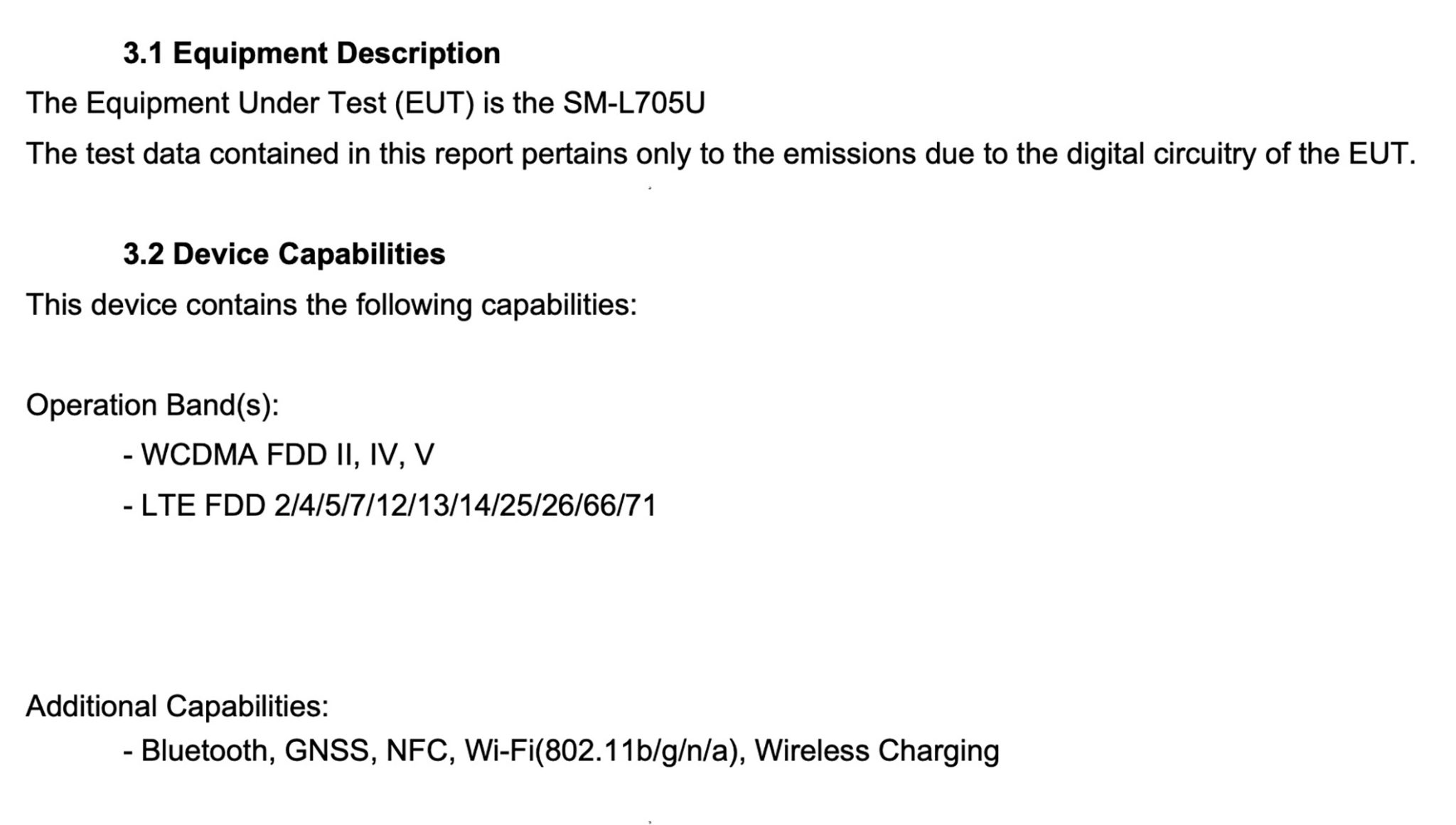
Task: Click the "Equipment Under Test" phrase
Action: (235, 104)
